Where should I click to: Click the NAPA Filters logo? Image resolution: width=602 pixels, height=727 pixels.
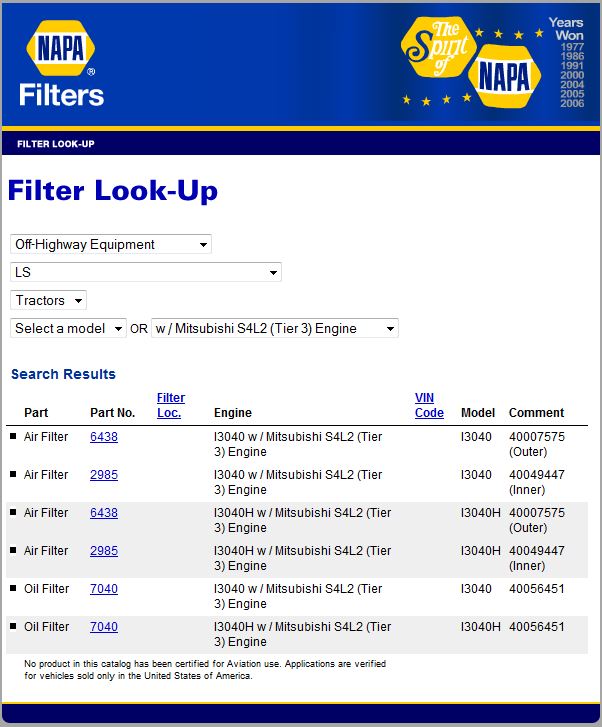pyautogui.click(x=61, y=64)
